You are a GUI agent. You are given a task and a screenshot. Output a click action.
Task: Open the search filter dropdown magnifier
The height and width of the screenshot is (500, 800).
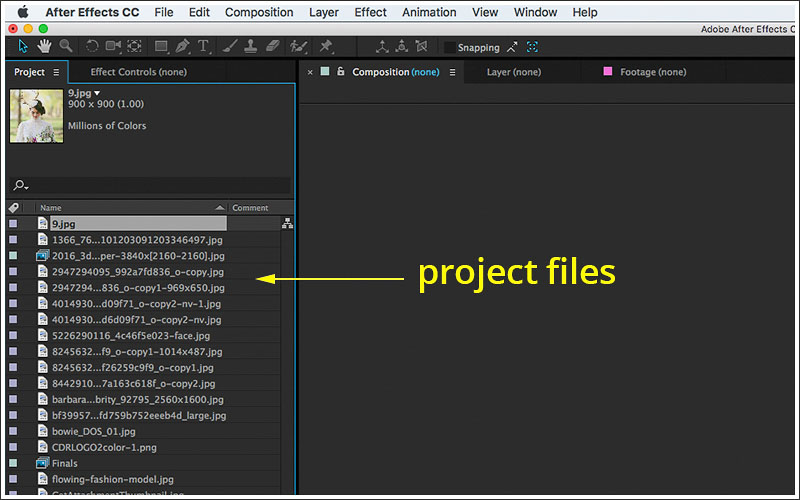tap(20, 185)
